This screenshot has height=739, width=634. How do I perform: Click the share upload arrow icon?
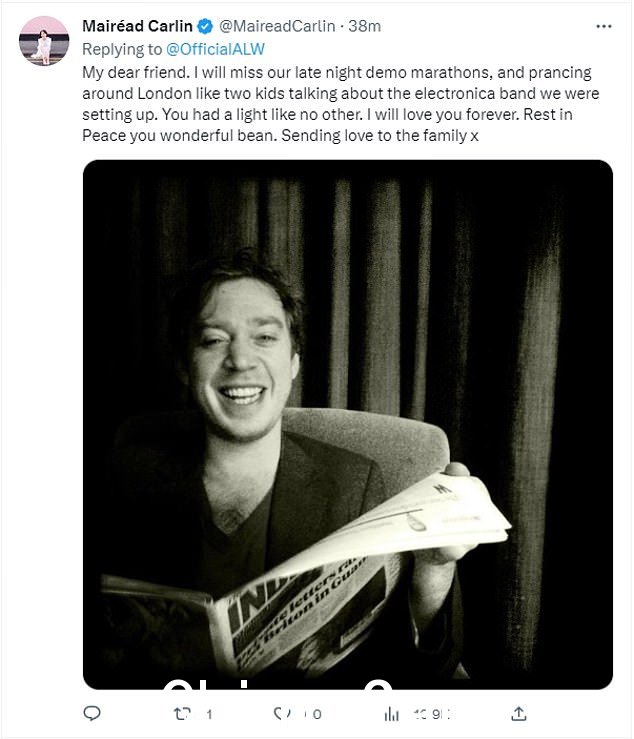519,714
